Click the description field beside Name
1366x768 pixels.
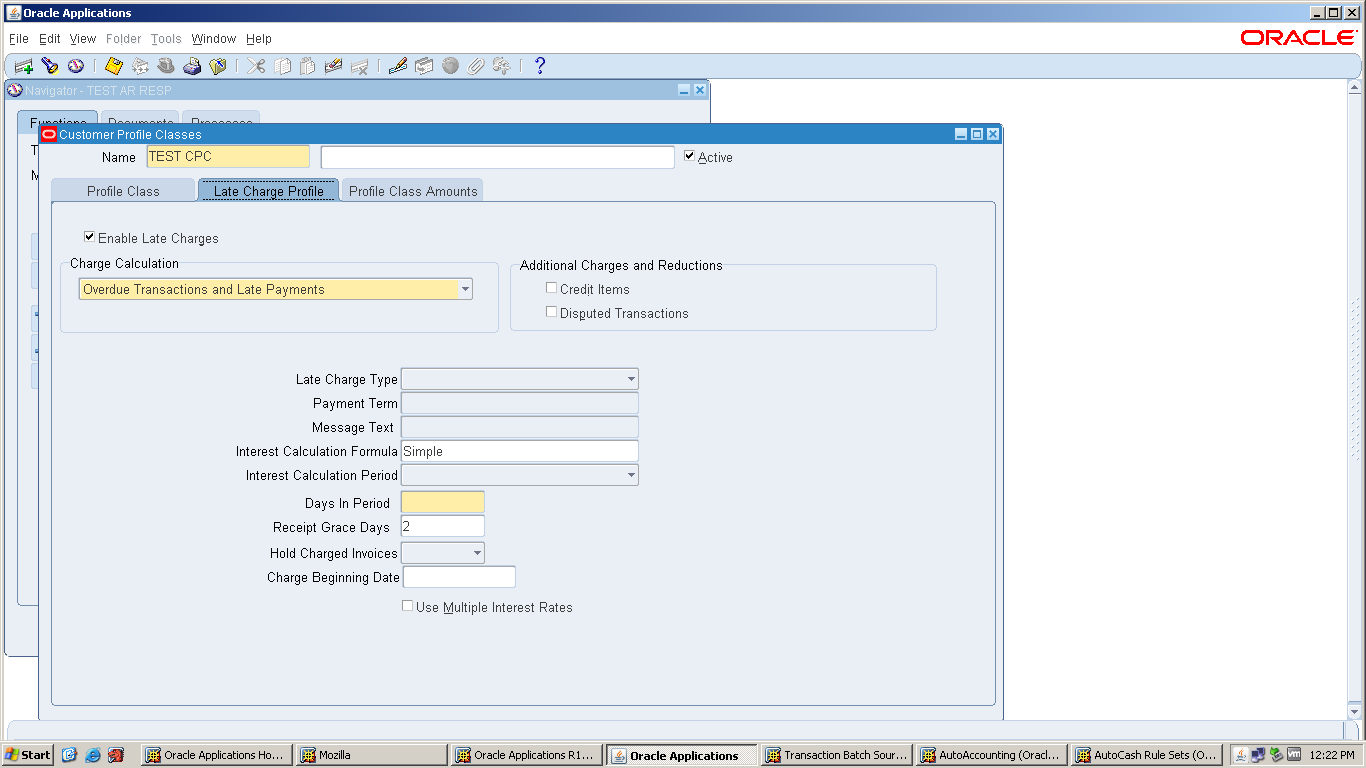[498, 157]
